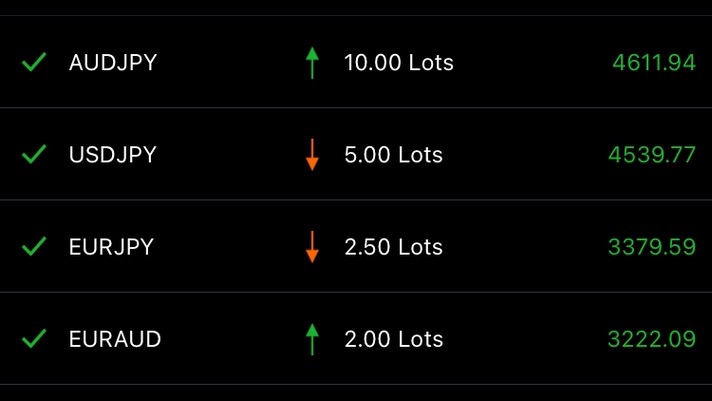Select the USDJPY symbol name
The width and height of the screenshot is (712, 401).
click(113, 155)
